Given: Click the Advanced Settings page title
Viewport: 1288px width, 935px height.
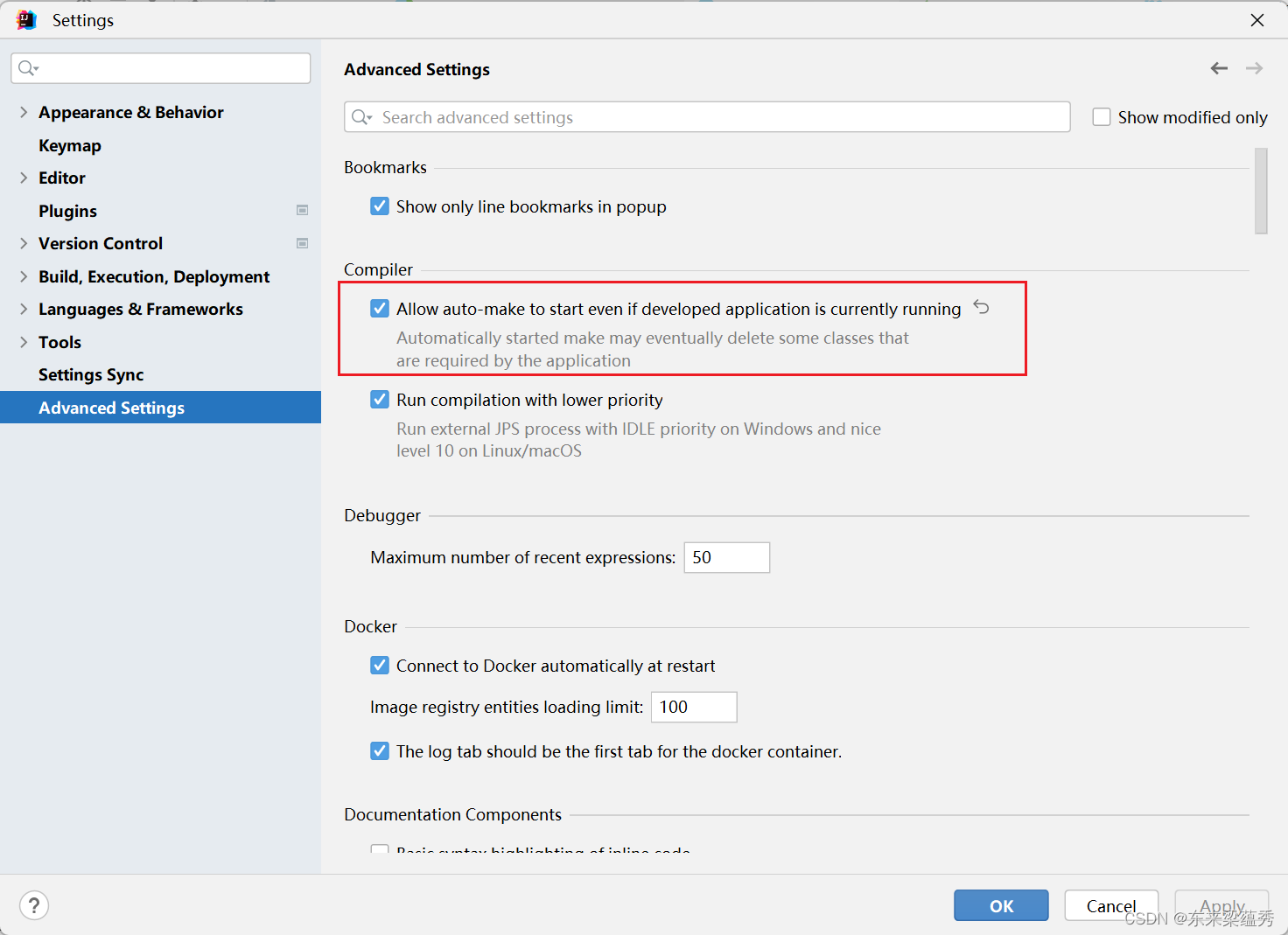Looking at the screenshot, I should click(x=416, y=69).
